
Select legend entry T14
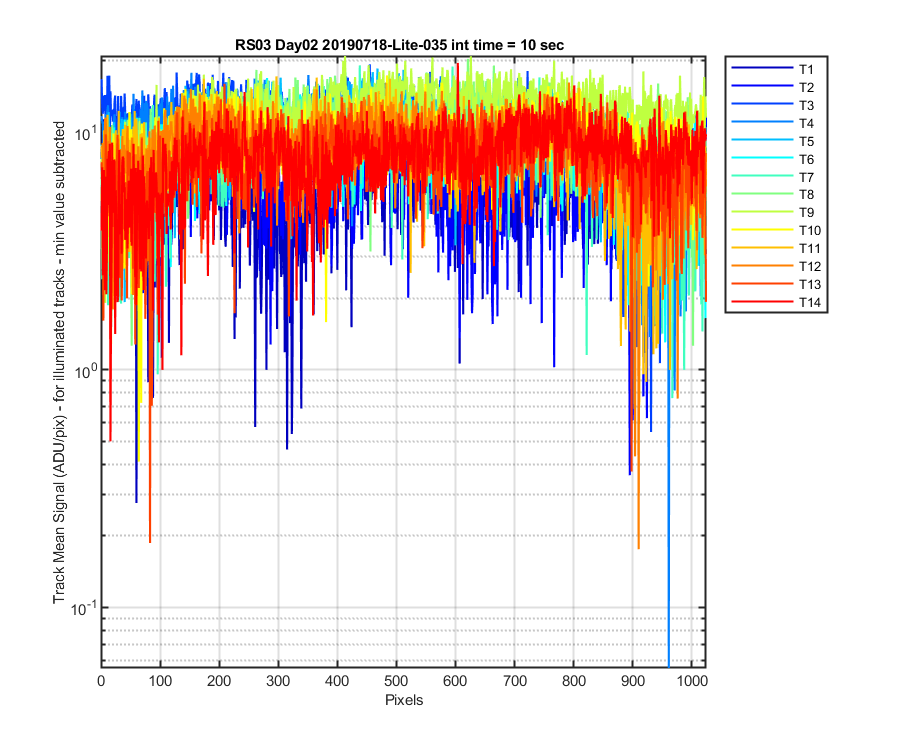(x=776, y=302)
